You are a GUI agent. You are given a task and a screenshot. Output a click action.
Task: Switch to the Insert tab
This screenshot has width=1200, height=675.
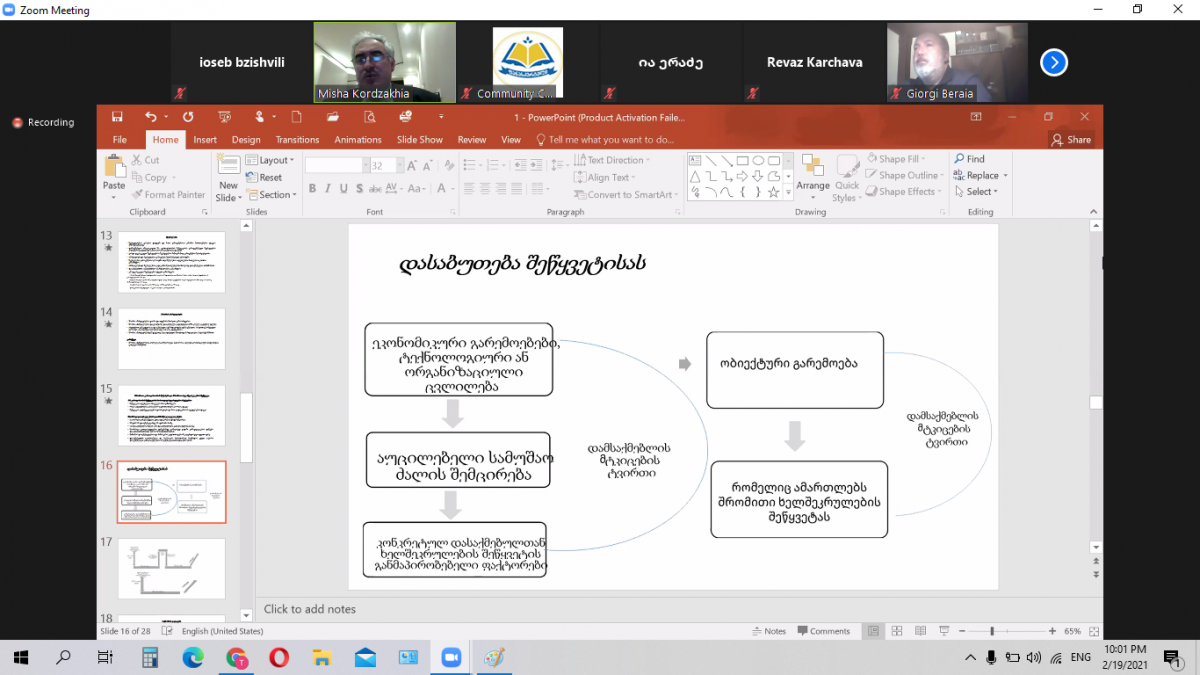pos(205,140)
